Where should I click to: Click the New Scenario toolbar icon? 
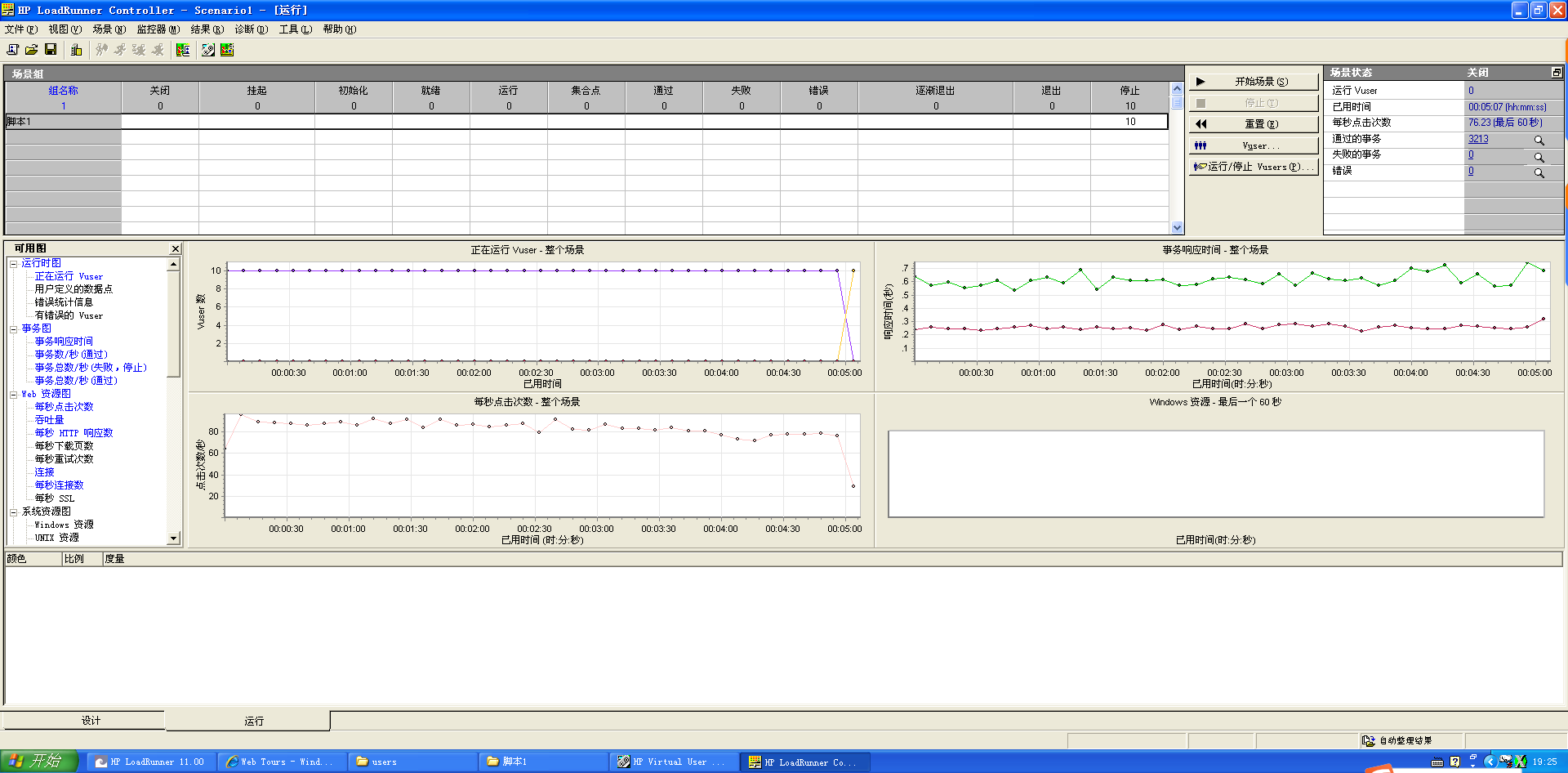[x=13, y=50]
